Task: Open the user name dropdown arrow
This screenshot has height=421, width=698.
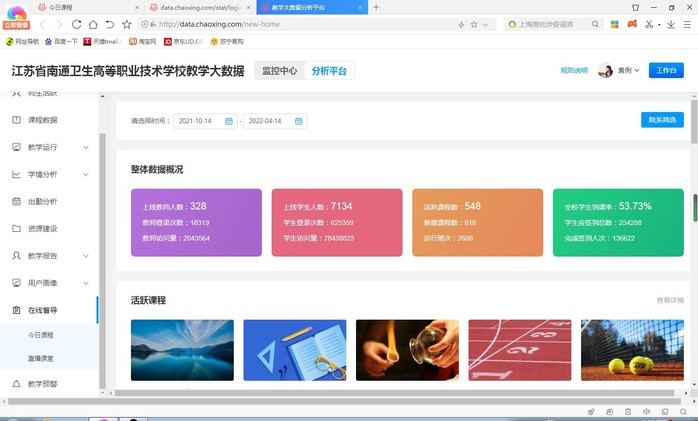Action: (637, 70)
